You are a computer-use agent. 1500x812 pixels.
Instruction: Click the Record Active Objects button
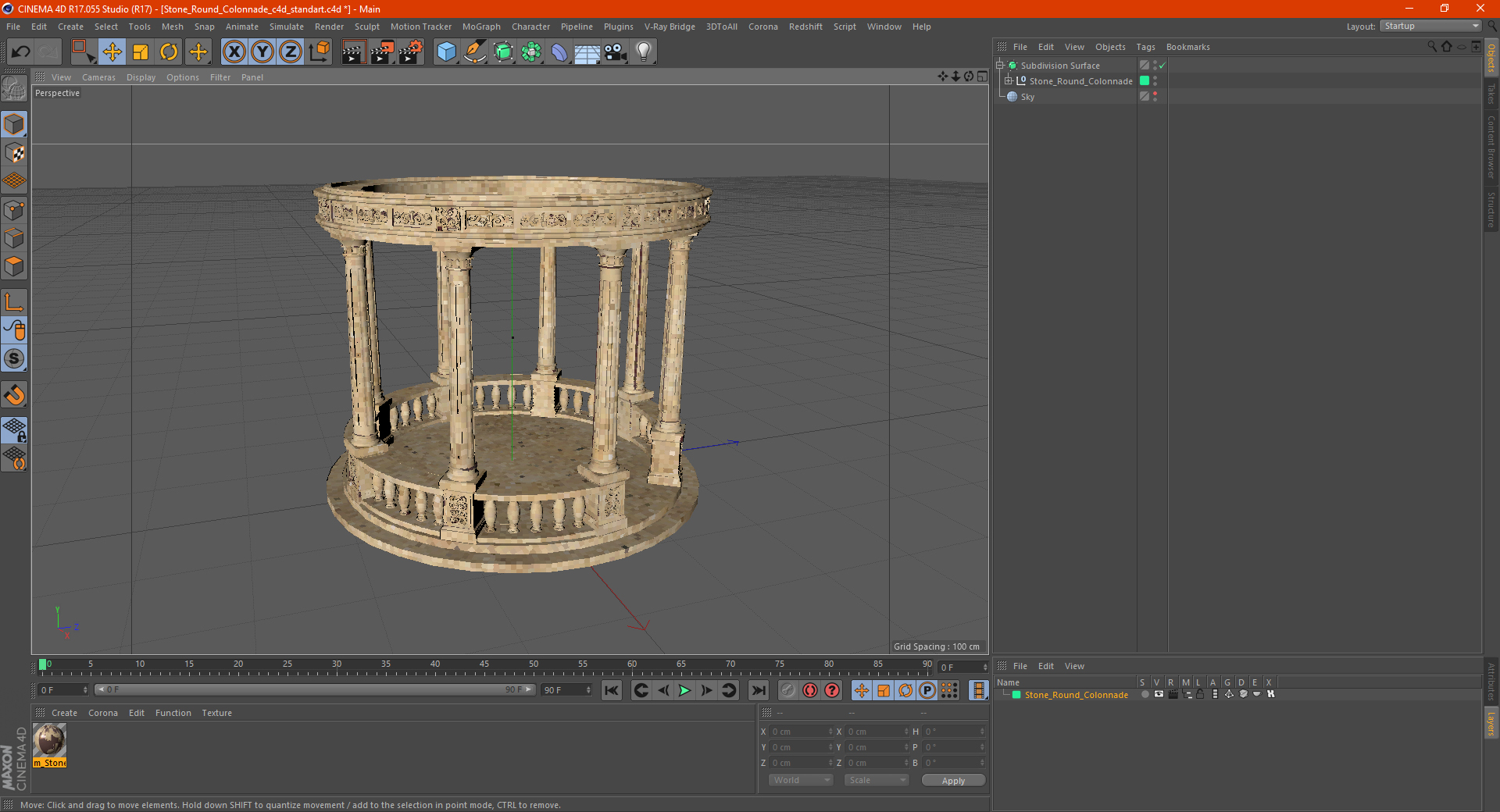pos(787,690)
